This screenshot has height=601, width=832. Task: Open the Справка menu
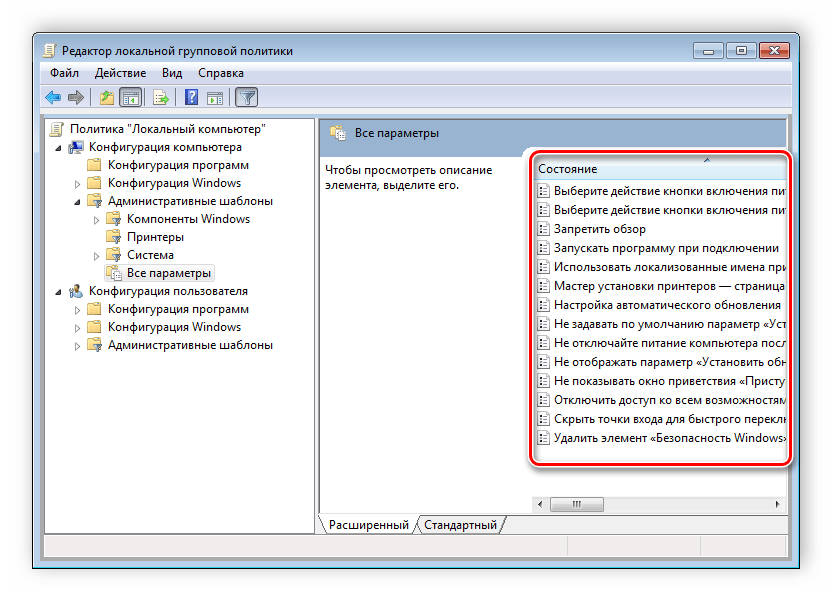coord(221,73)
